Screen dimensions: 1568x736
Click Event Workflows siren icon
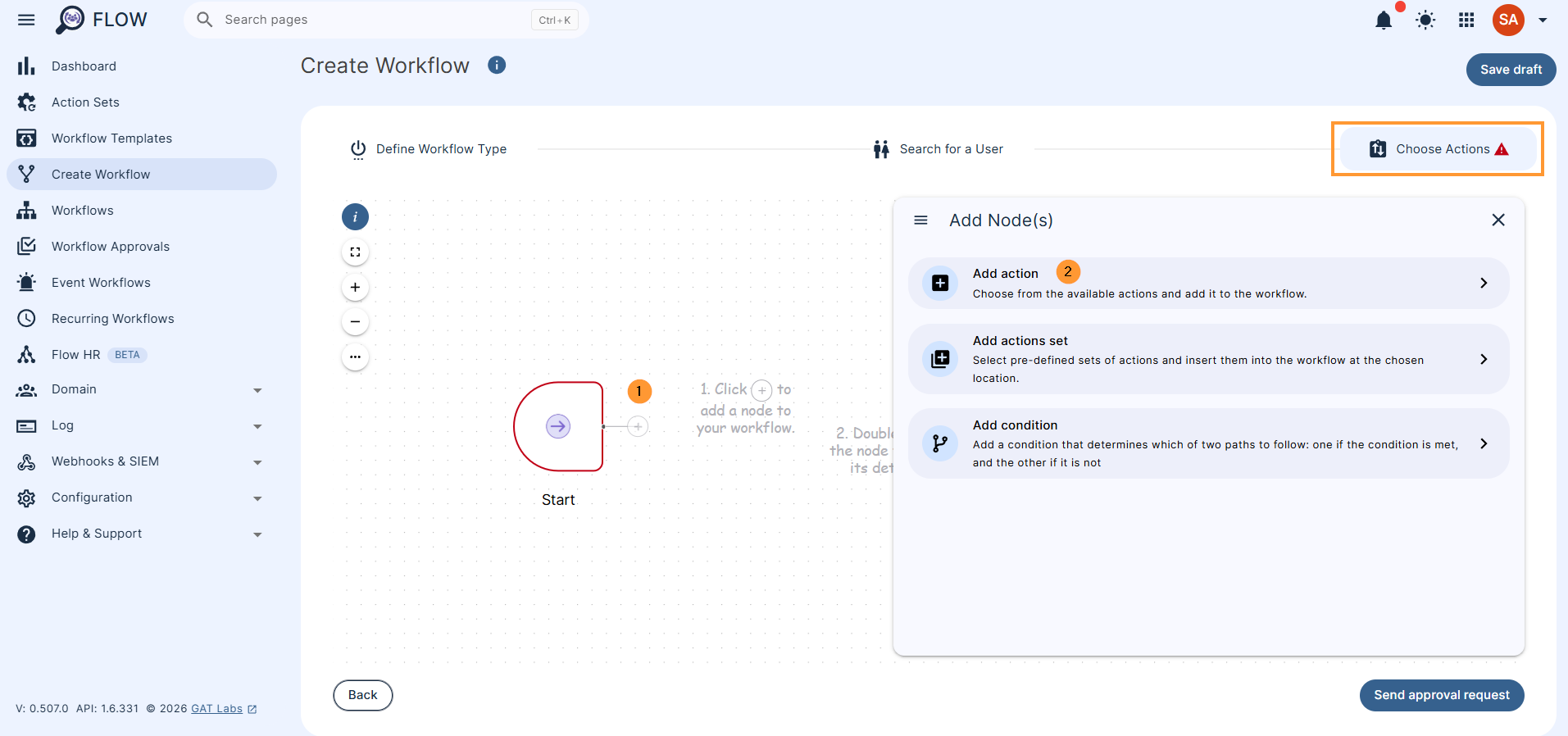pos(26,283)
